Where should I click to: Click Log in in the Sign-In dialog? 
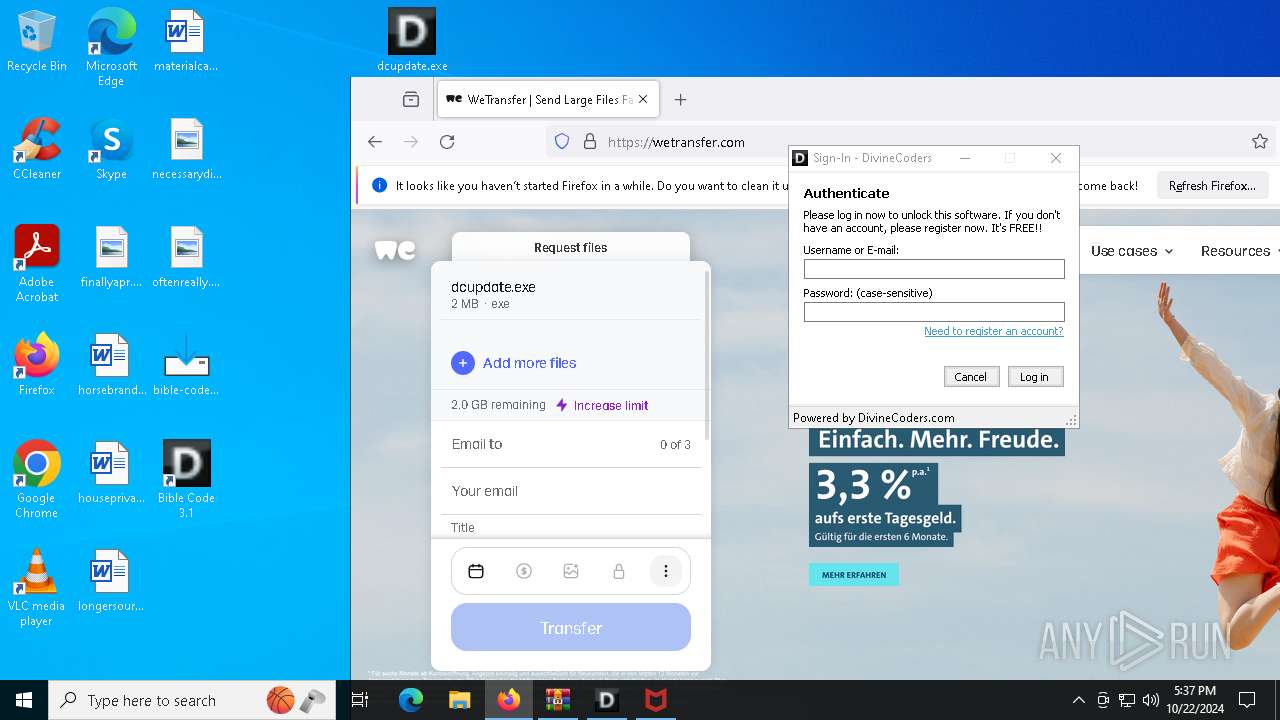1034,377
